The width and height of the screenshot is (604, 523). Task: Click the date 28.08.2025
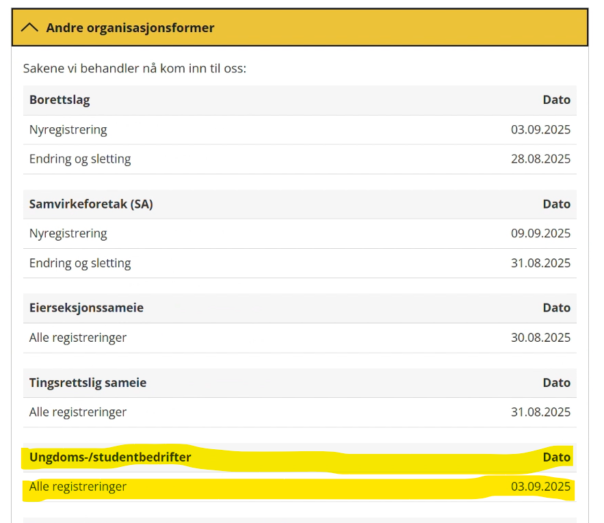(x=540, y=159)
